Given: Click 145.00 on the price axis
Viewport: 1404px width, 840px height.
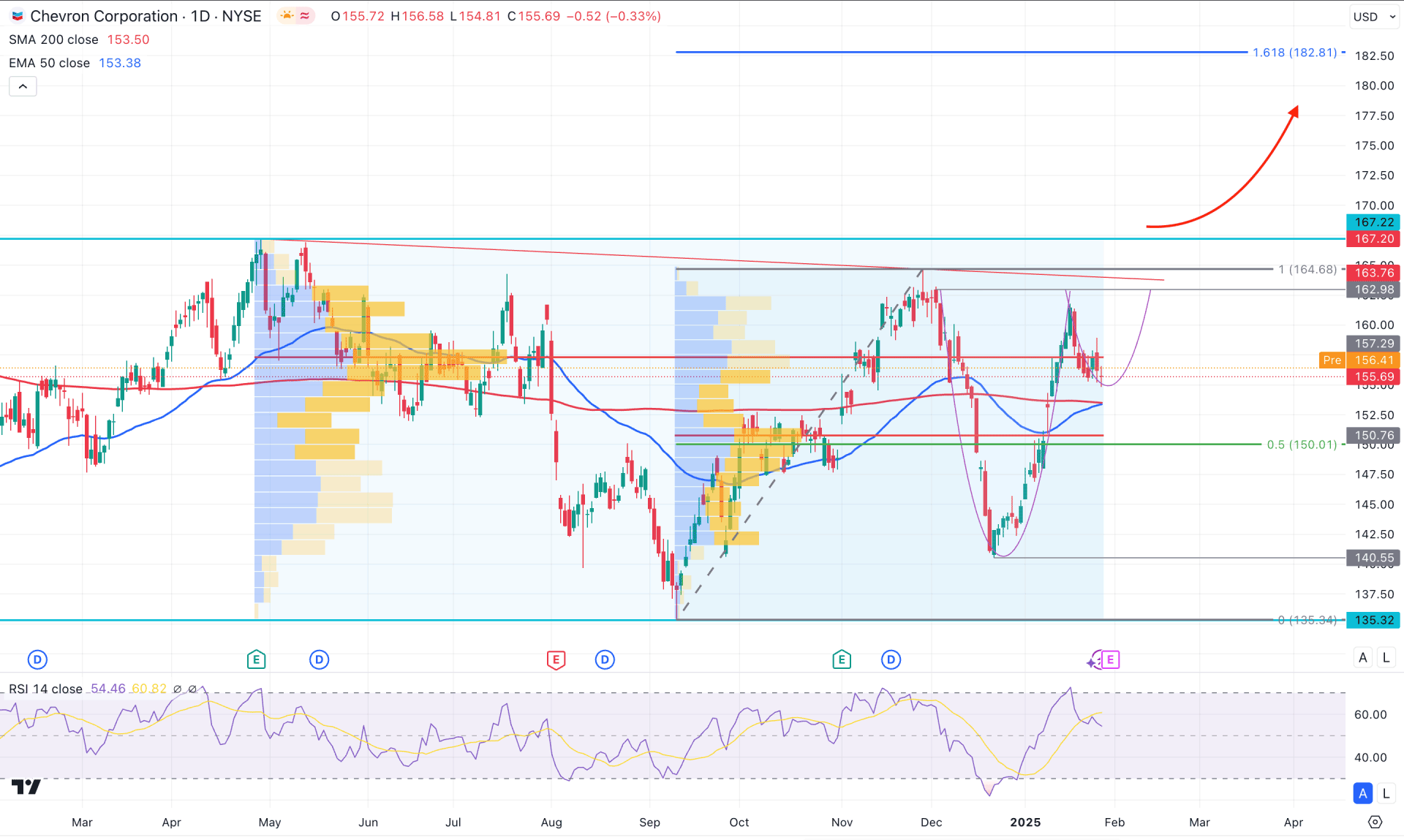Looking at the screenshot, I should (1374, 504).
